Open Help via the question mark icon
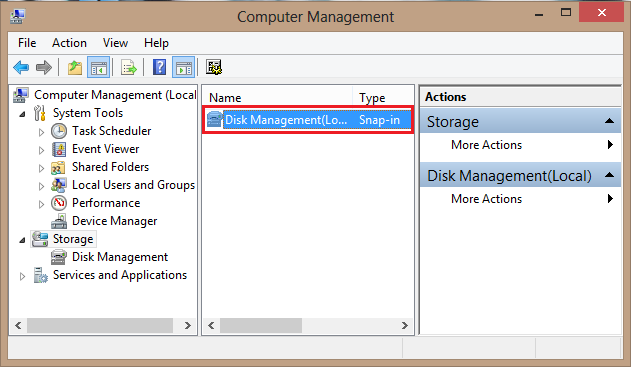 (159, 67)
